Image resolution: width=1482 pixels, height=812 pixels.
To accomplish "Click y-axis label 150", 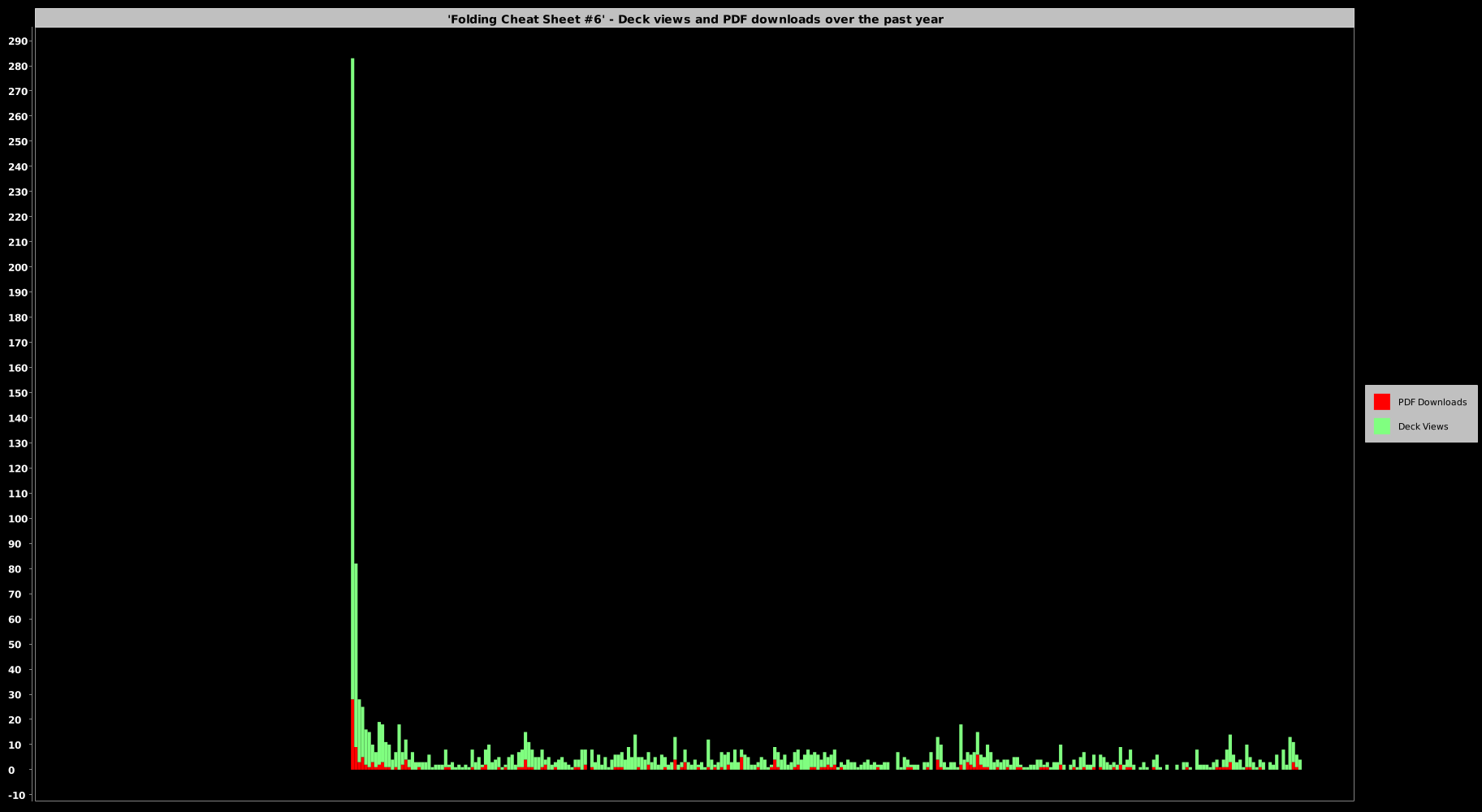I will 18,393.
